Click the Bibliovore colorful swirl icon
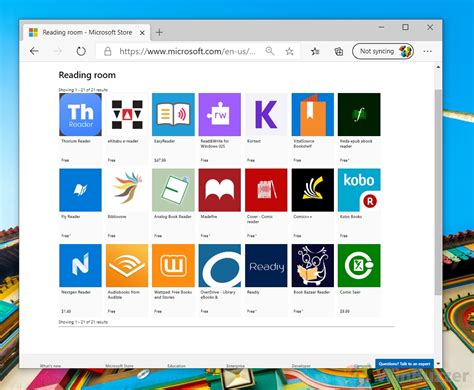 coord(127,190)
